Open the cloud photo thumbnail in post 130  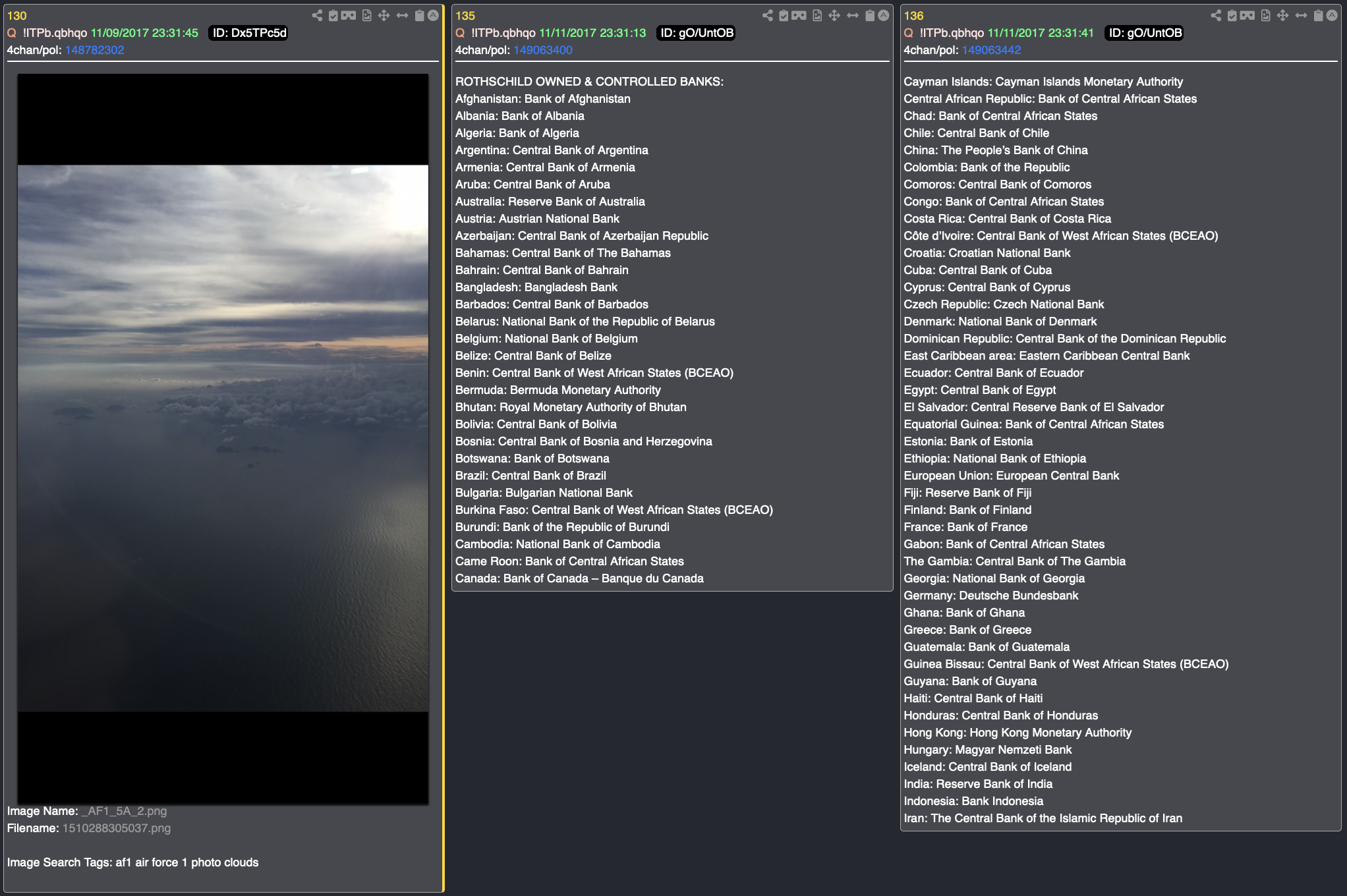coord(223,438)
